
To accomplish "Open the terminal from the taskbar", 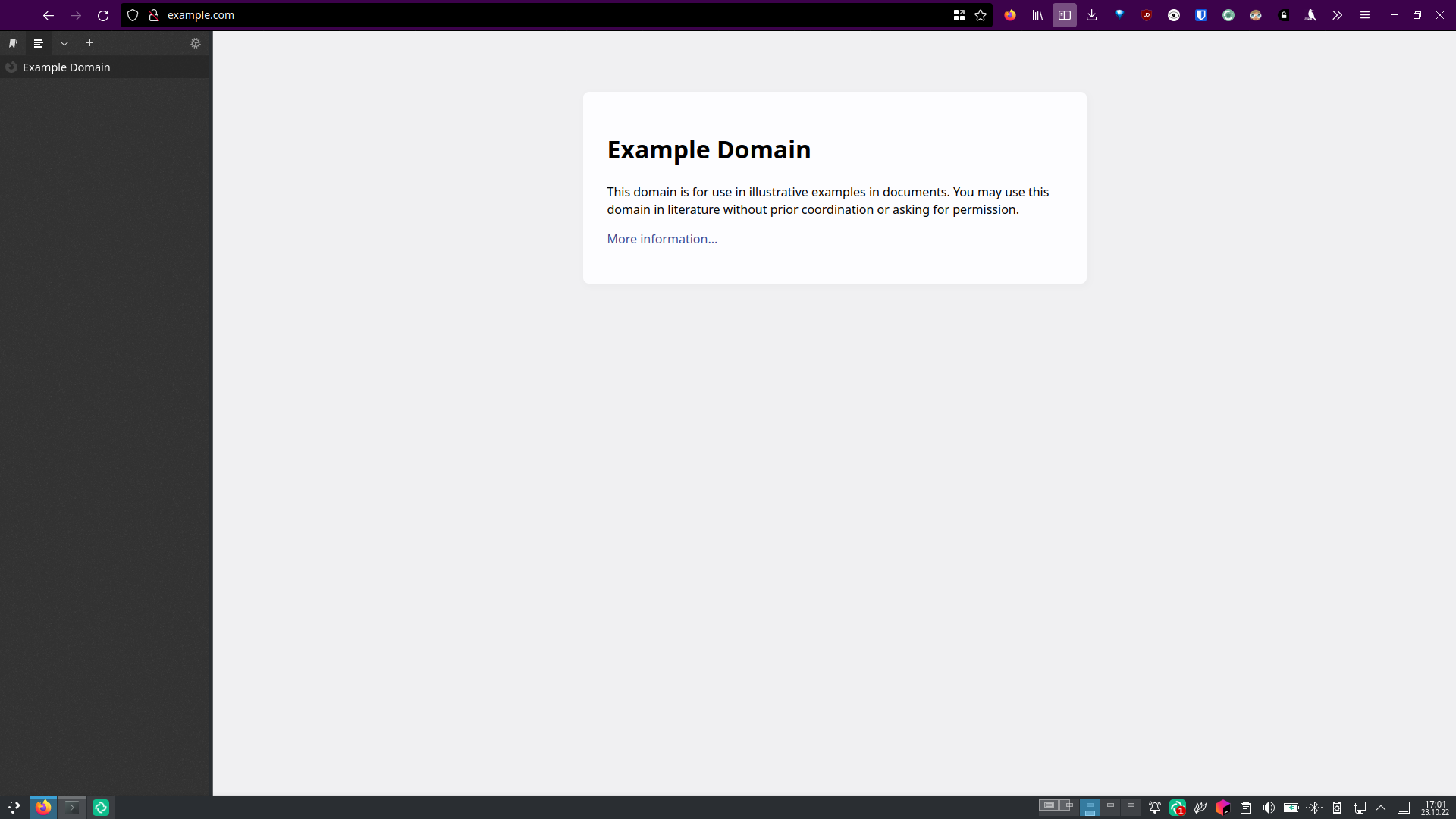I will tap(72, 808).
